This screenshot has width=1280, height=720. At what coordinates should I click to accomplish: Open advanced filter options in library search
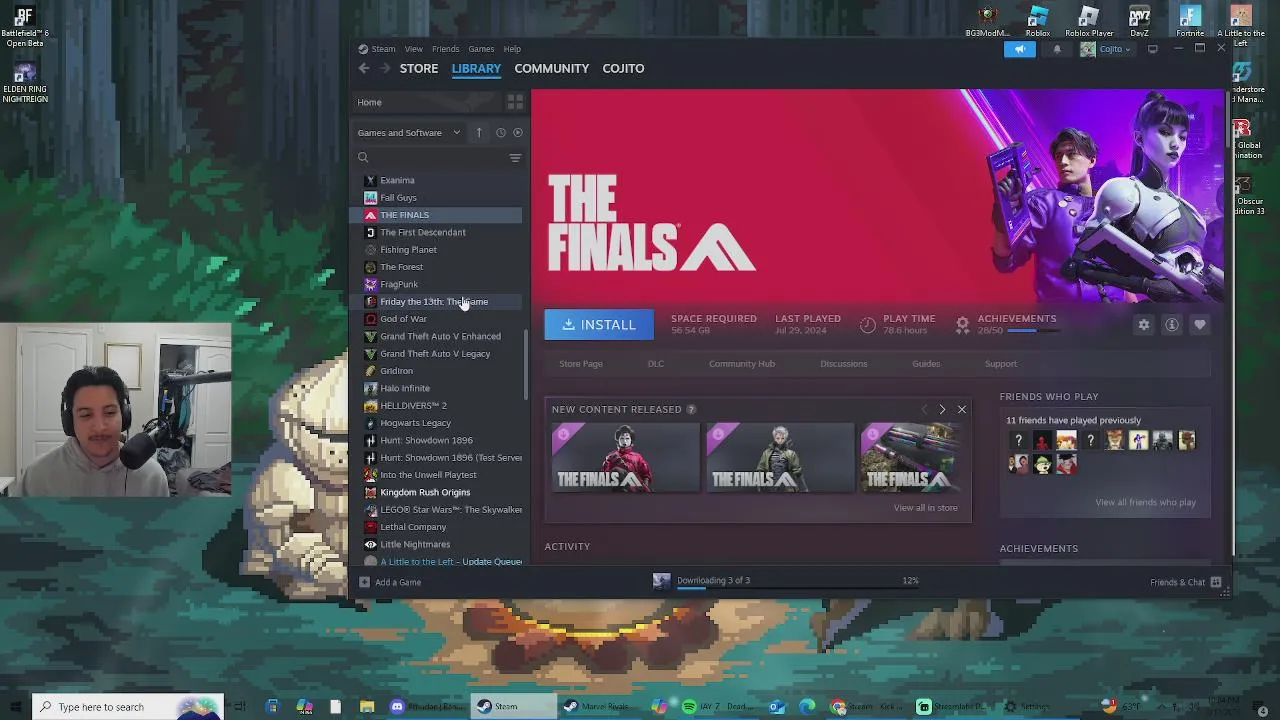[x=515, y=157]
